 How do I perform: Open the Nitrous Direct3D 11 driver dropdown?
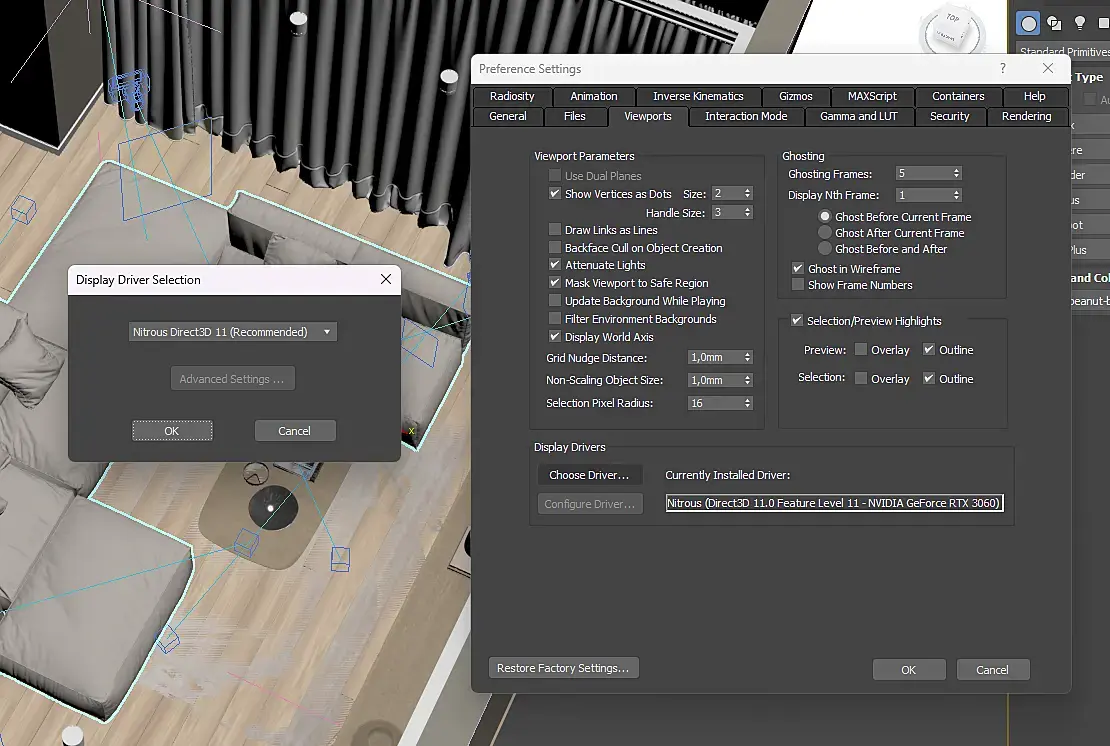click(233, 332)
